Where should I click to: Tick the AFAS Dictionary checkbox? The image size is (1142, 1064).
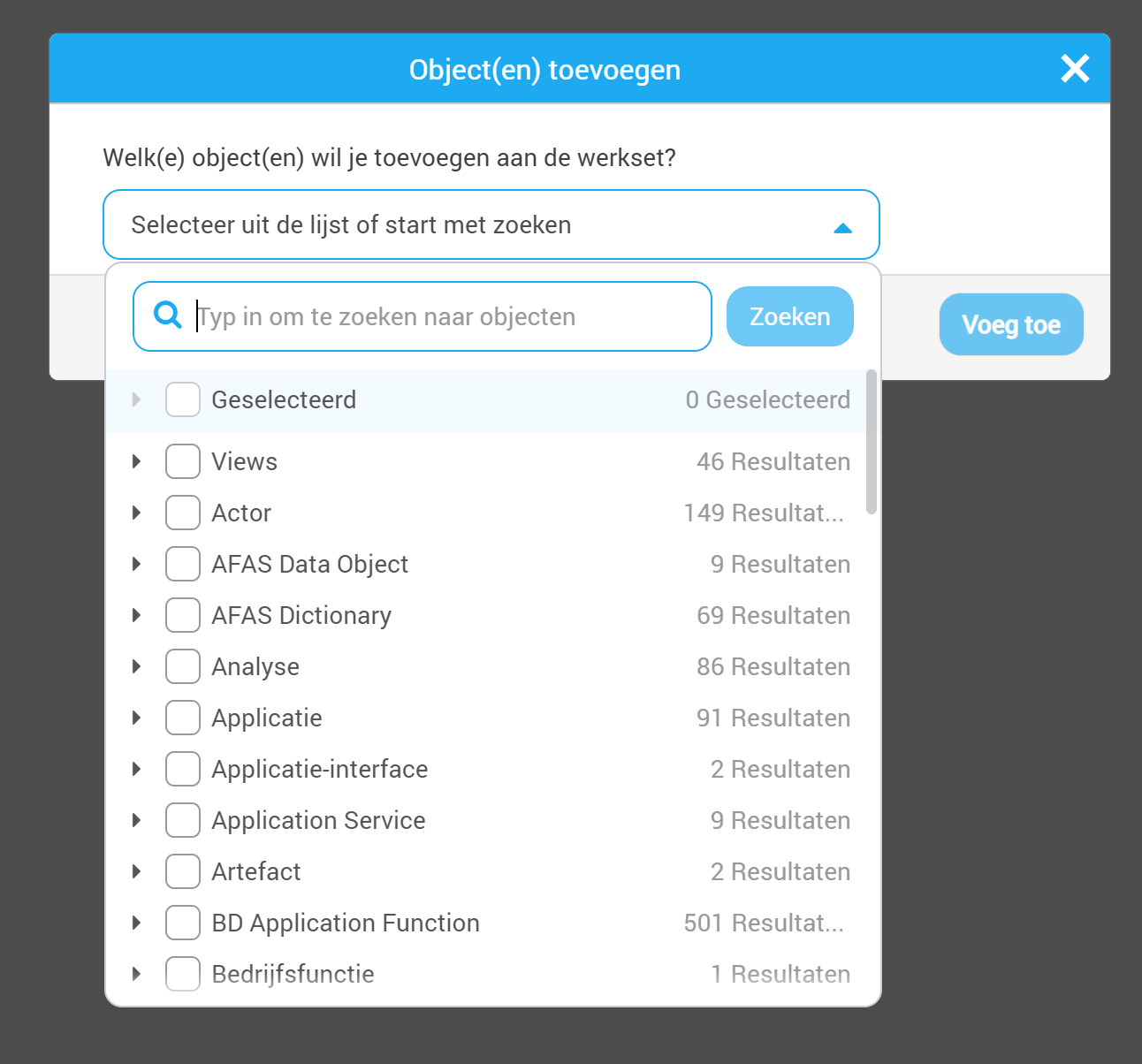click(x=183, y=615)
